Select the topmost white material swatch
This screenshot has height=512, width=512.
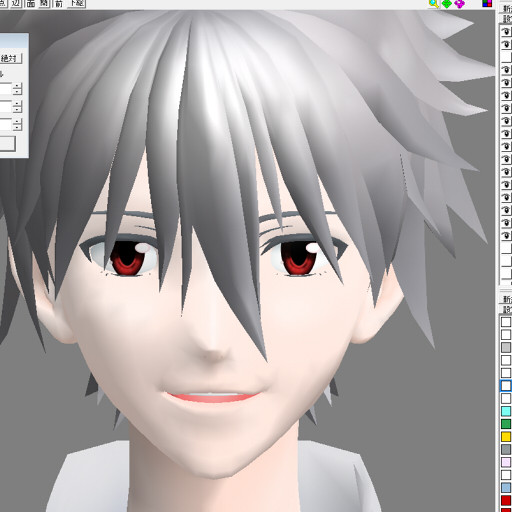click(506, 322)
